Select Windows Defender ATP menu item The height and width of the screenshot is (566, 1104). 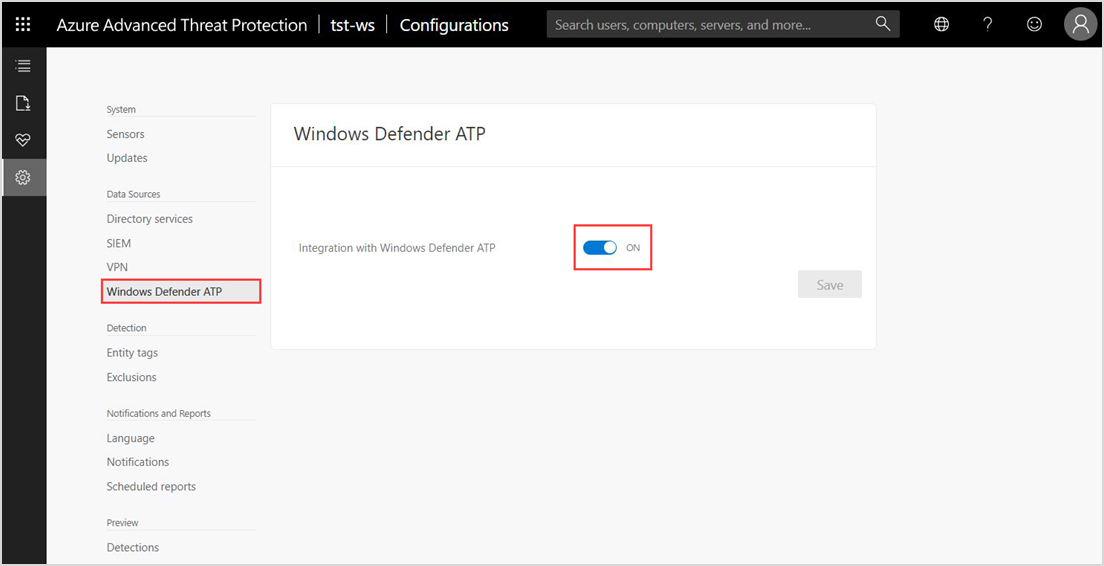[x=182, y=291]
